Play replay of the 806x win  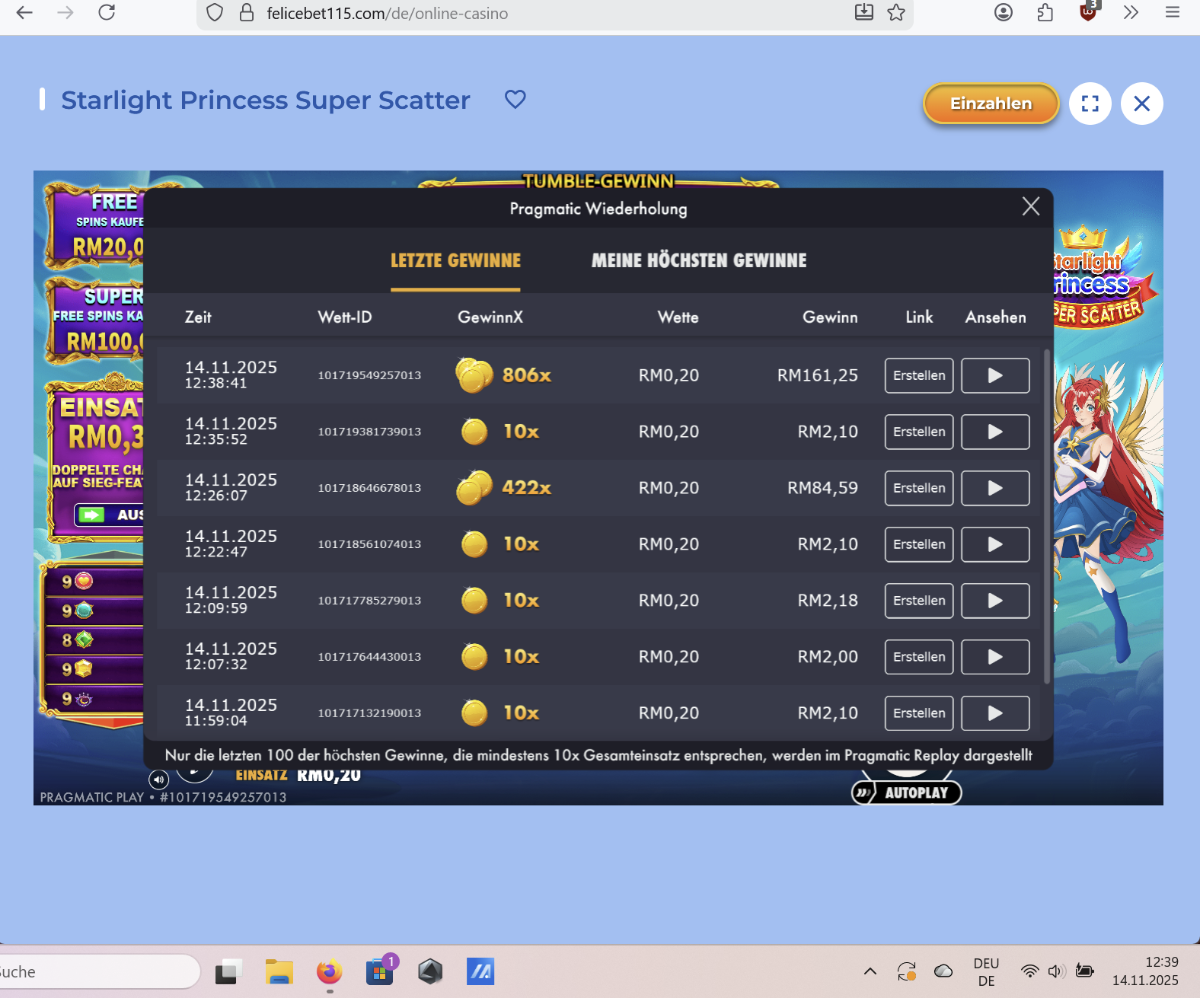click(995, 376)
